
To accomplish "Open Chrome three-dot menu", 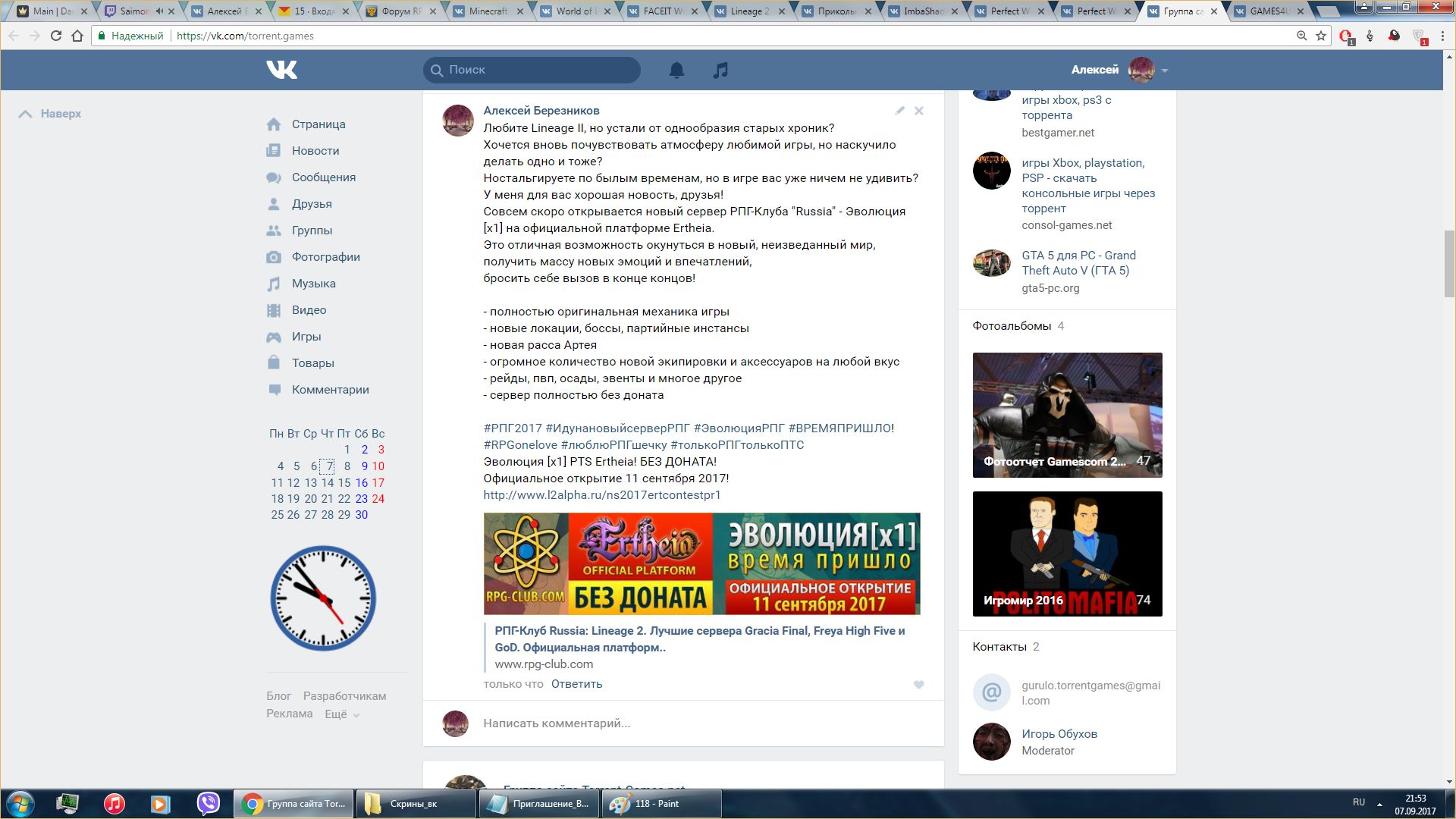I will click(1442, 36).
